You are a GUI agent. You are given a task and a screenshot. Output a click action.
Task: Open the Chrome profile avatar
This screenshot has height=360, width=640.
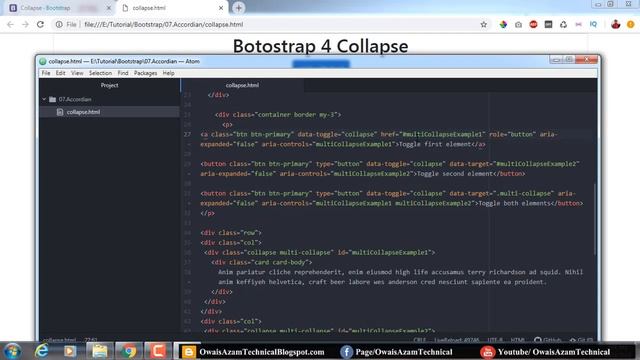coord(616,24)
